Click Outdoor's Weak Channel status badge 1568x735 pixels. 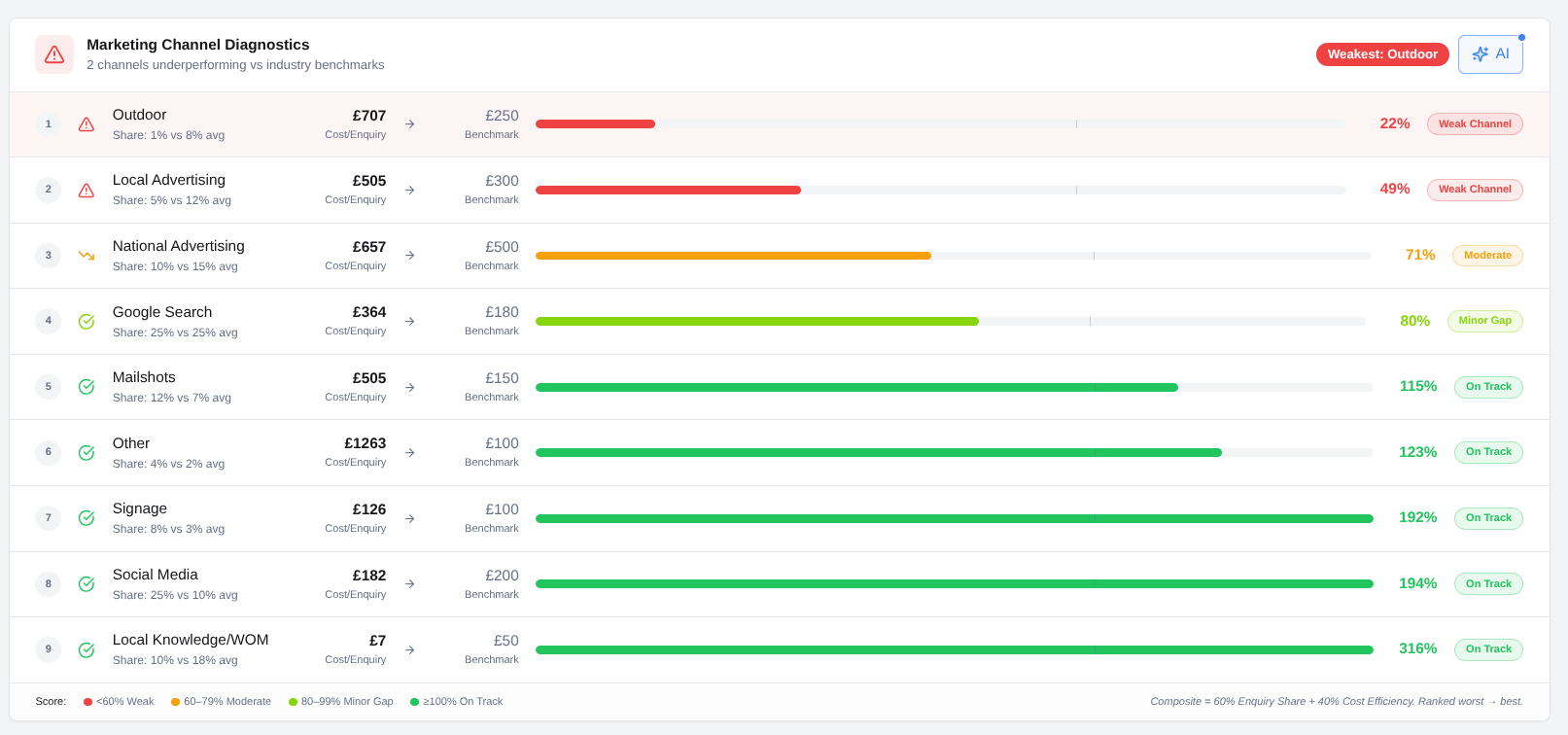tap(1474, 124)
